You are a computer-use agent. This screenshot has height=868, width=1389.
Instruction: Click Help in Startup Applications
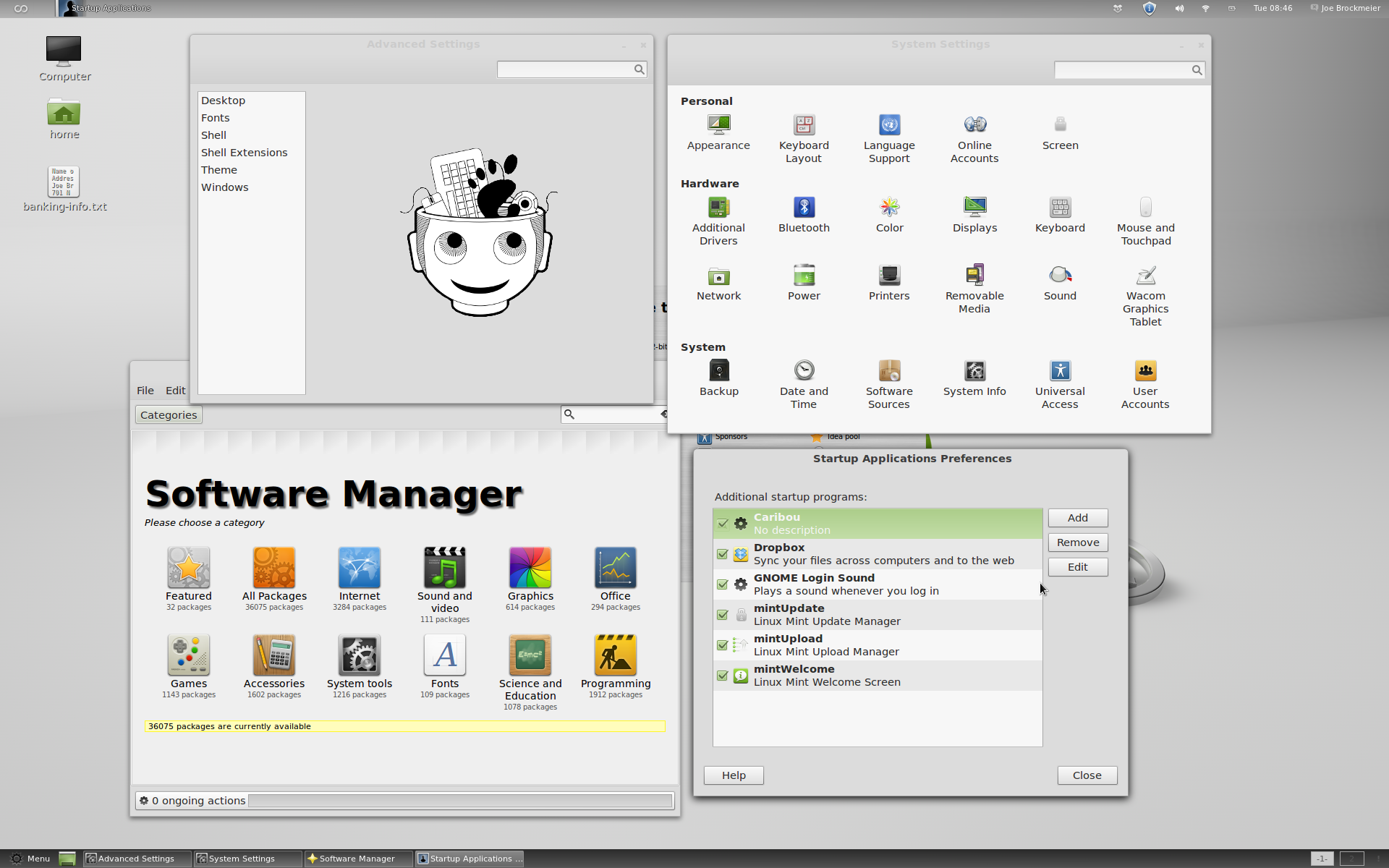click(x=734, y=775)
